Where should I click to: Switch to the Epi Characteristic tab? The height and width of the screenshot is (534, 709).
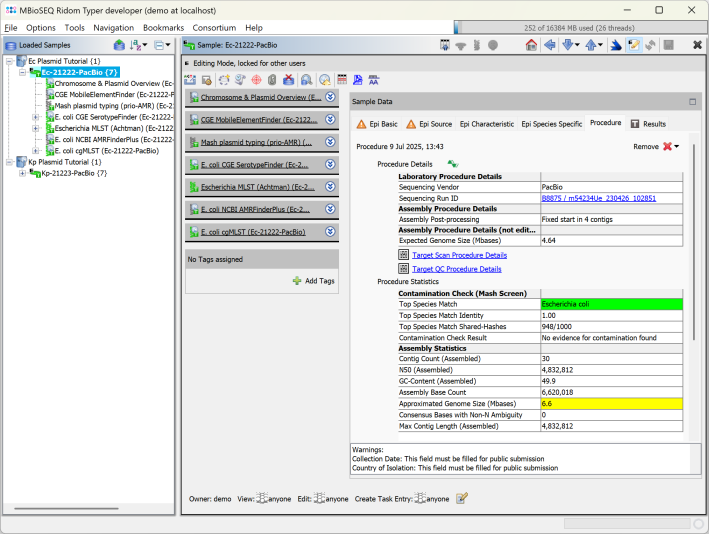tap(486, 123)
